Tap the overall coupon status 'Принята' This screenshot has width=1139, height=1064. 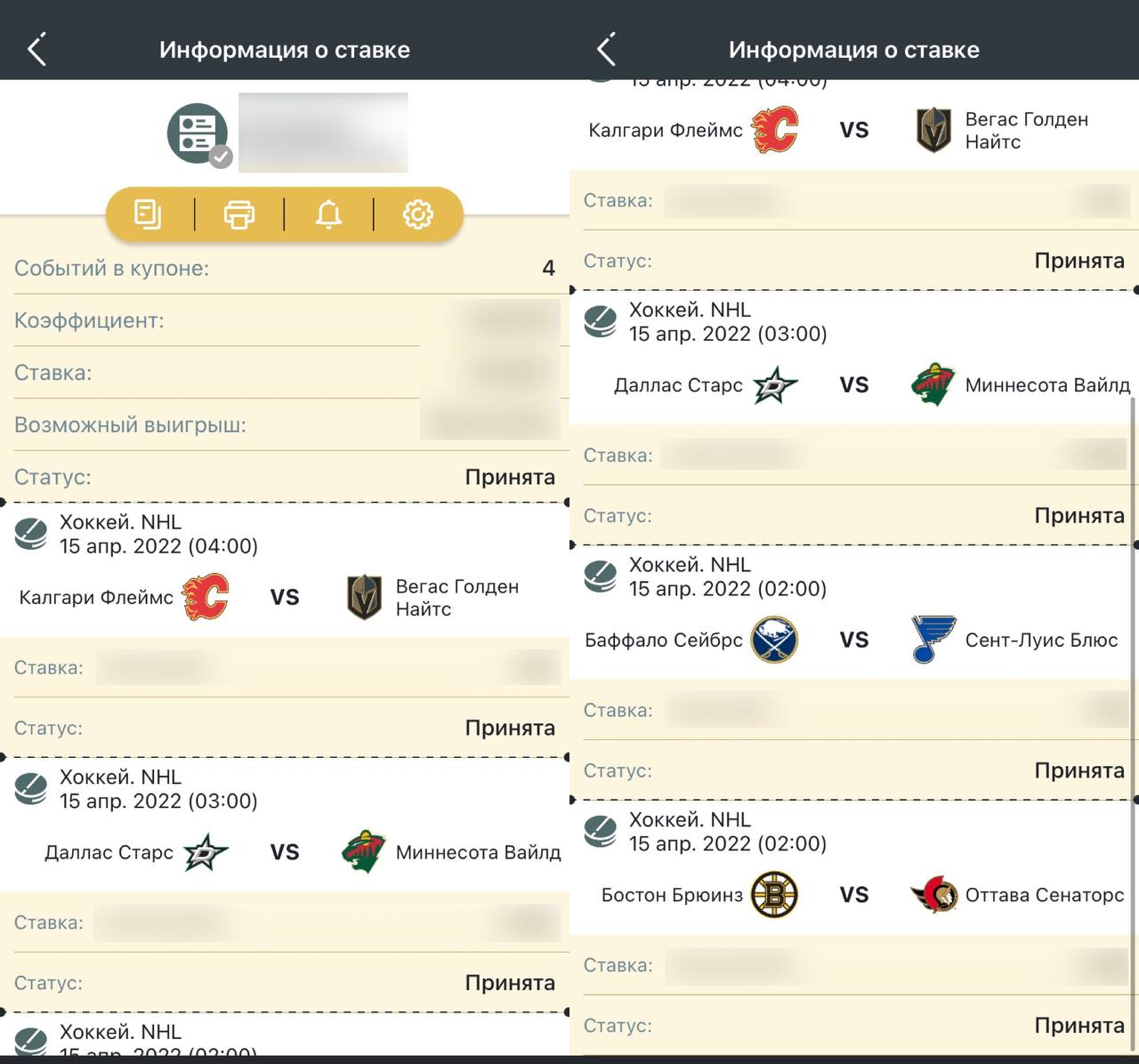(510, 477)
